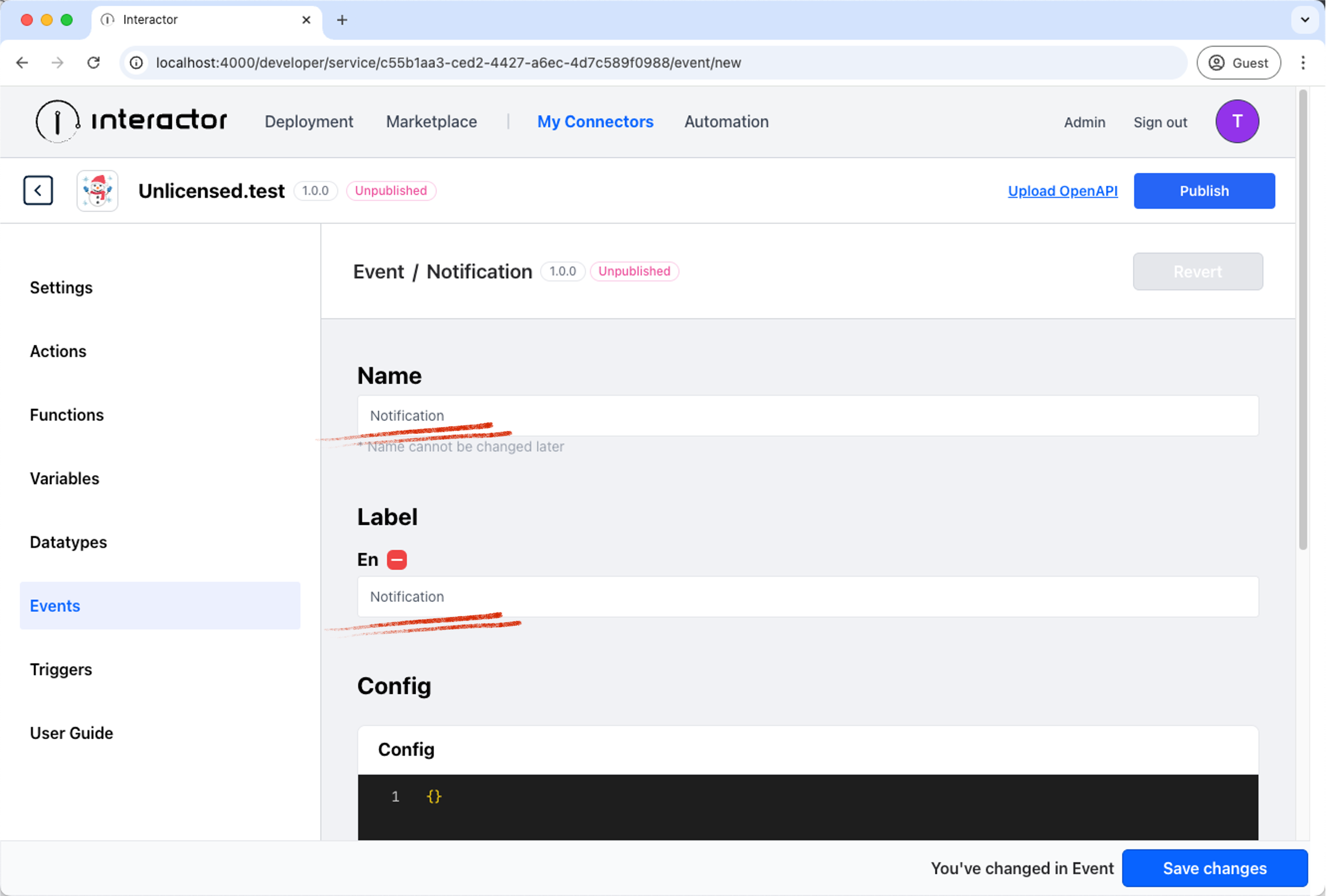Click the browser refresh icon
Screen dimensions: 1327x896
pos(93,62)
